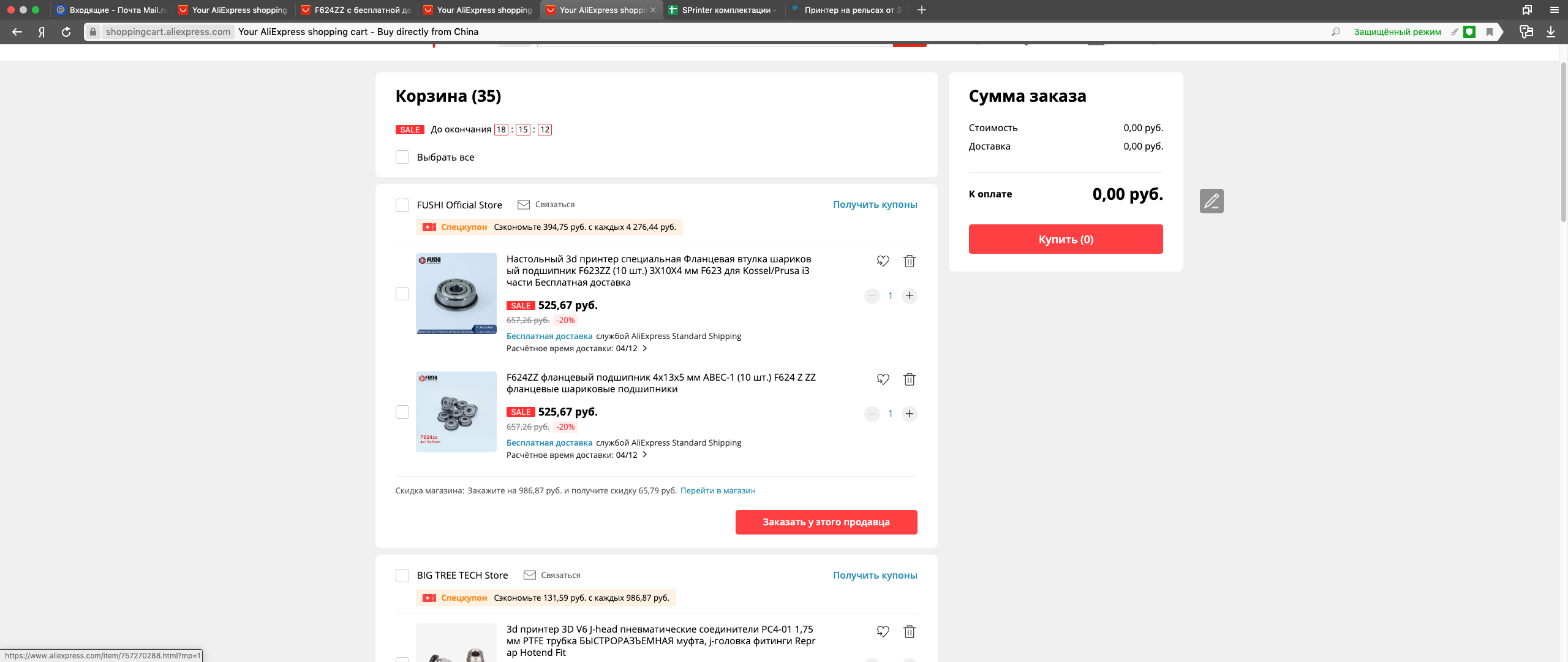Reload the page with the refresh icon

[x=66, y=32]
